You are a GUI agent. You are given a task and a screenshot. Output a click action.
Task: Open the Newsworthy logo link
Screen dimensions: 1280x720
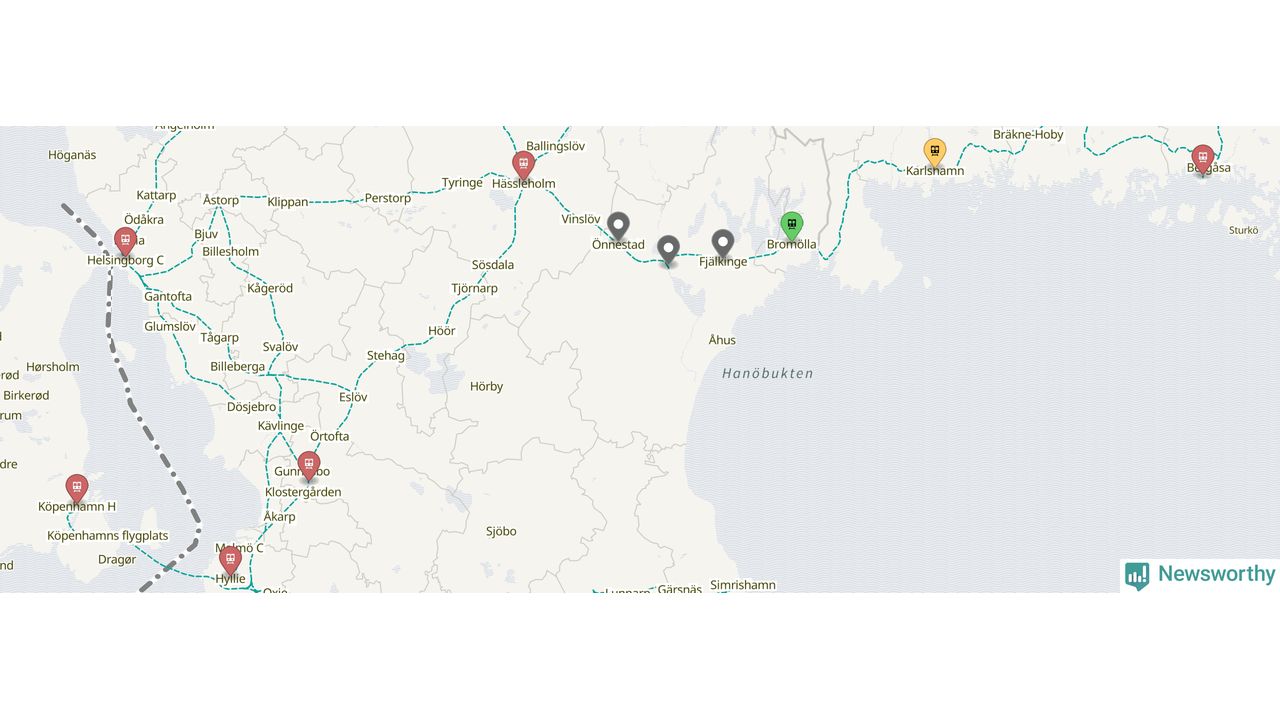point(1200,575)
